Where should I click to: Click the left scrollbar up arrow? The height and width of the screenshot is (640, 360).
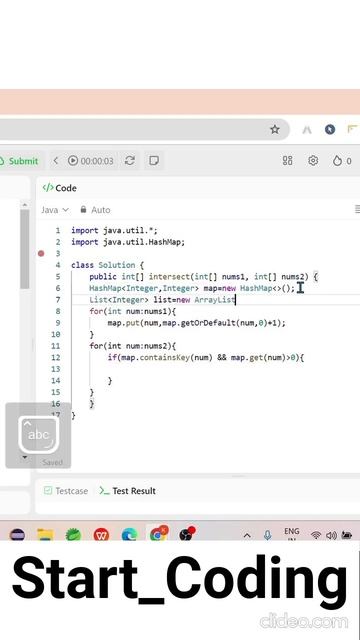[x=24, y=205]
